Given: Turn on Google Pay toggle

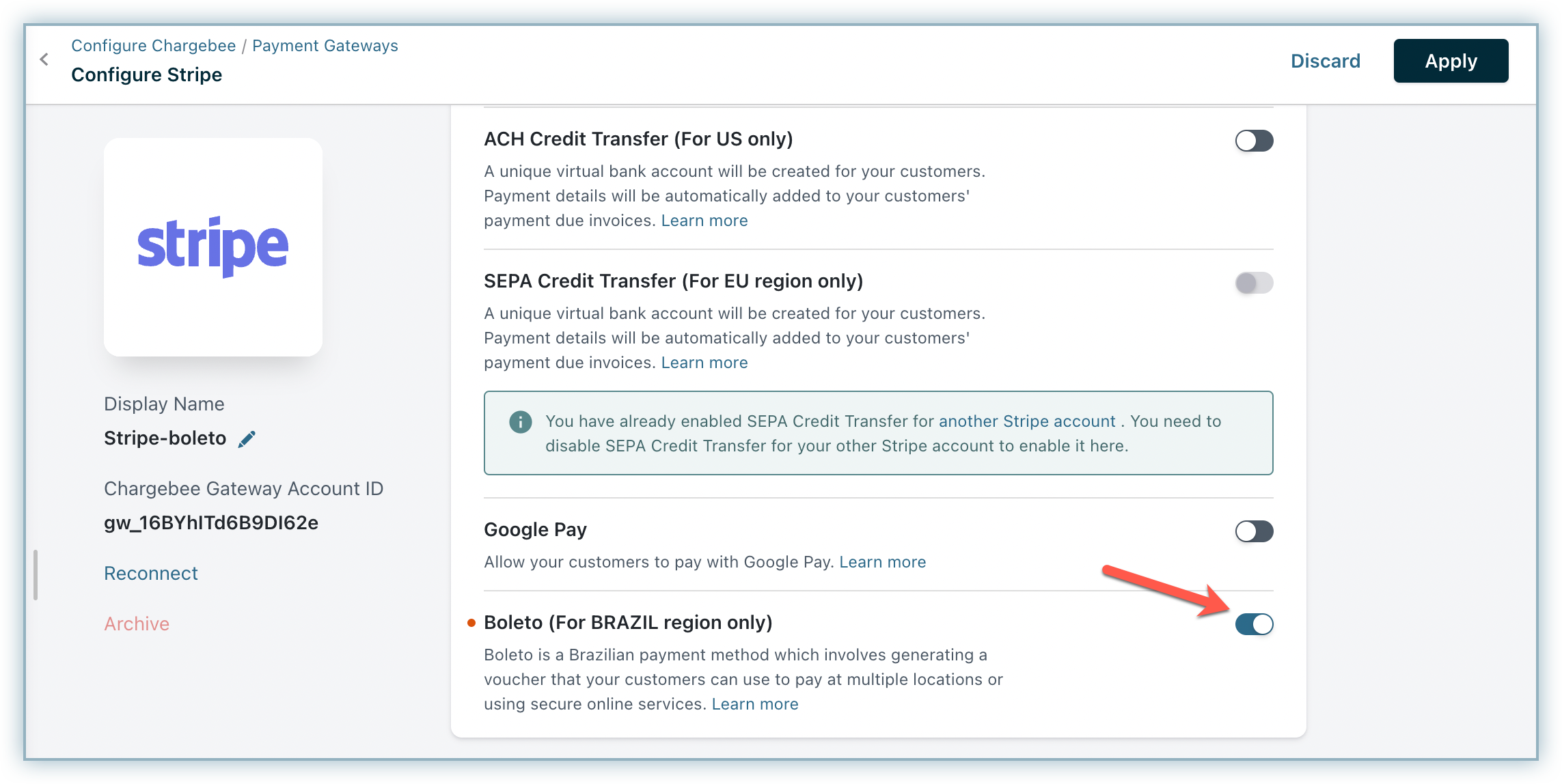Looking at the screenshot, I should point(1254,531).
